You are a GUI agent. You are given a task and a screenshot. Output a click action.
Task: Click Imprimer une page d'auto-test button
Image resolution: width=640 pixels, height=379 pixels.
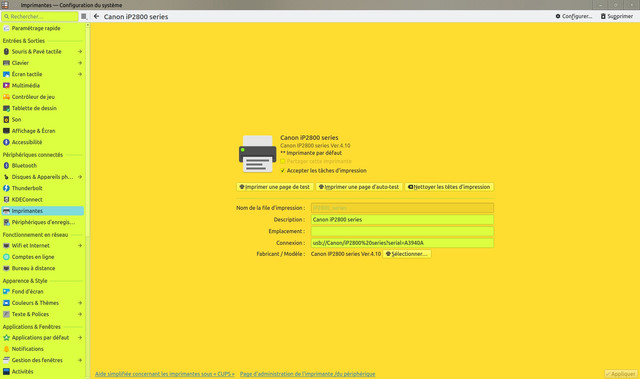(x=359, y=187)
